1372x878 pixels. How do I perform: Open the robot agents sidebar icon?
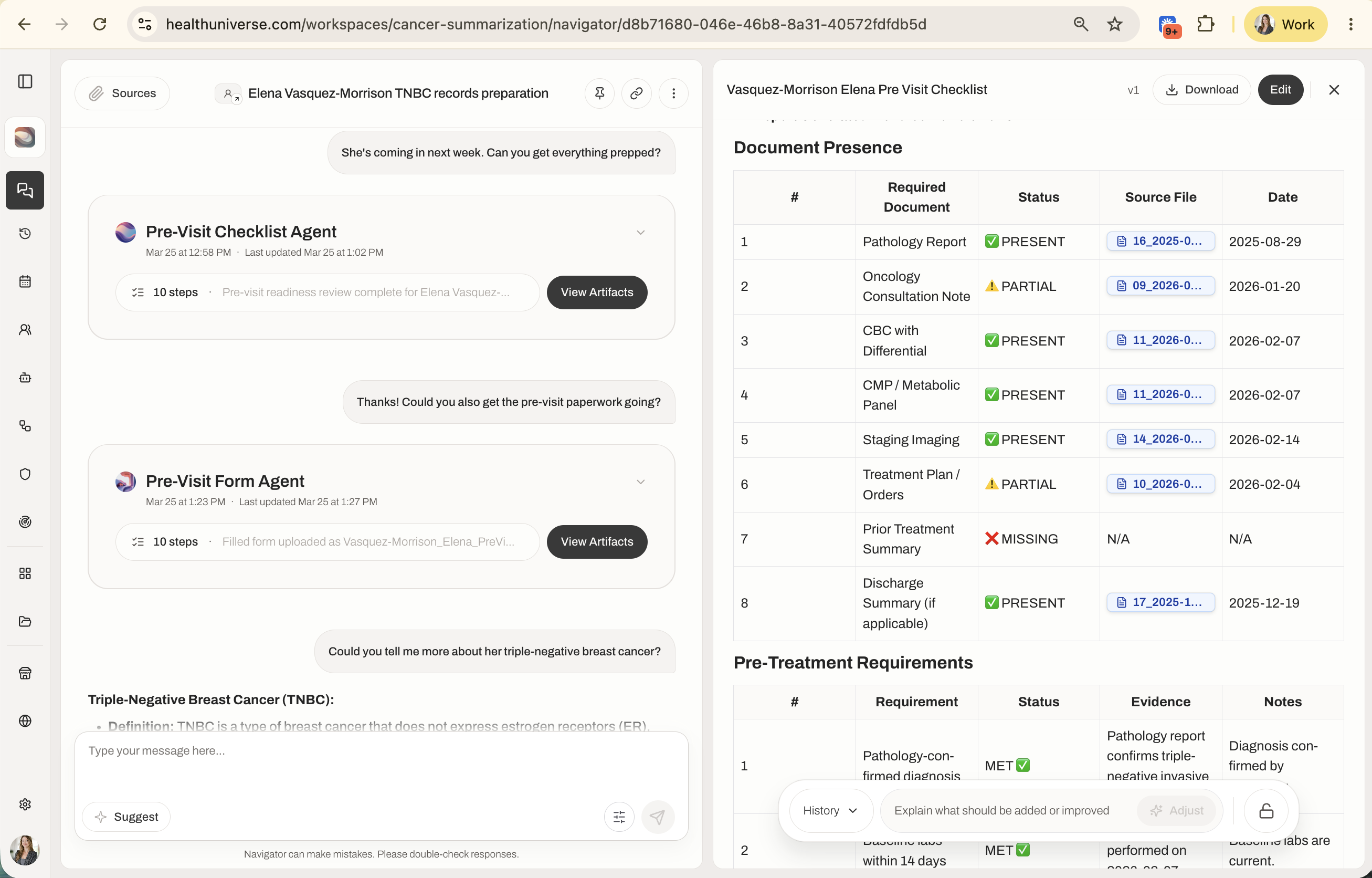click(25, 378)
